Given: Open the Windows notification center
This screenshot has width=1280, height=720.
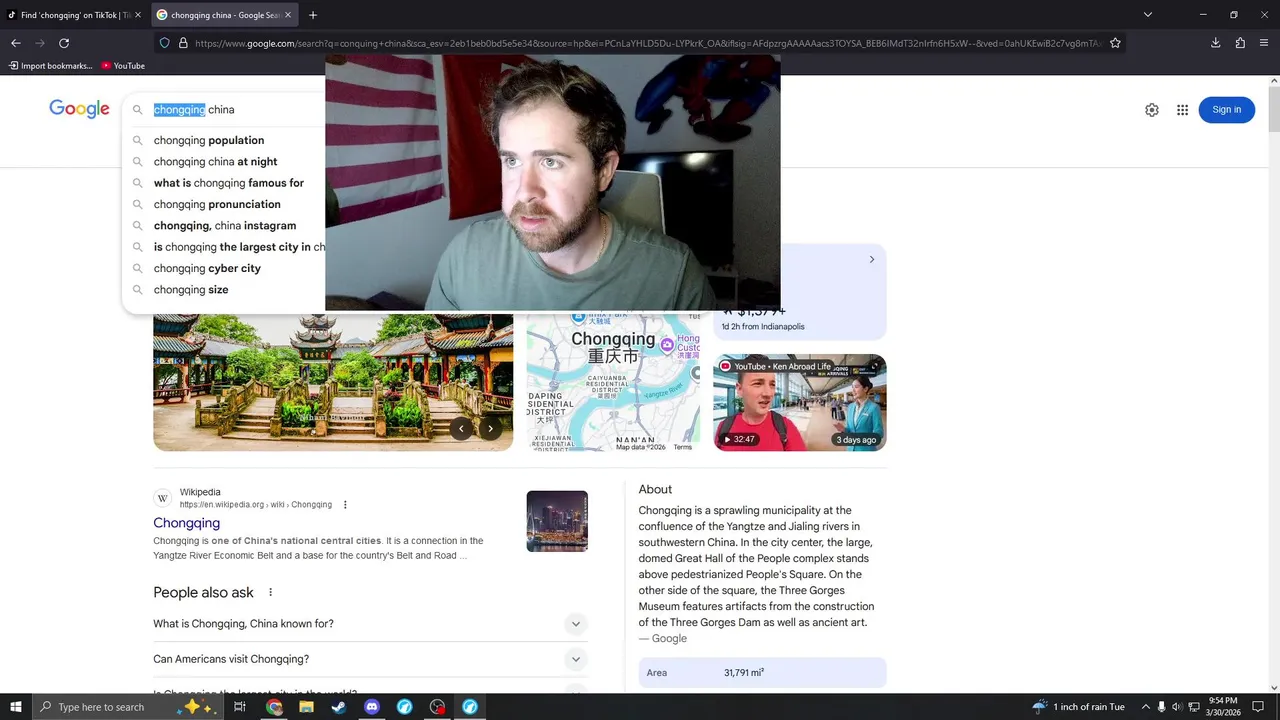Looking at the screenshot, I should 1258,707.
